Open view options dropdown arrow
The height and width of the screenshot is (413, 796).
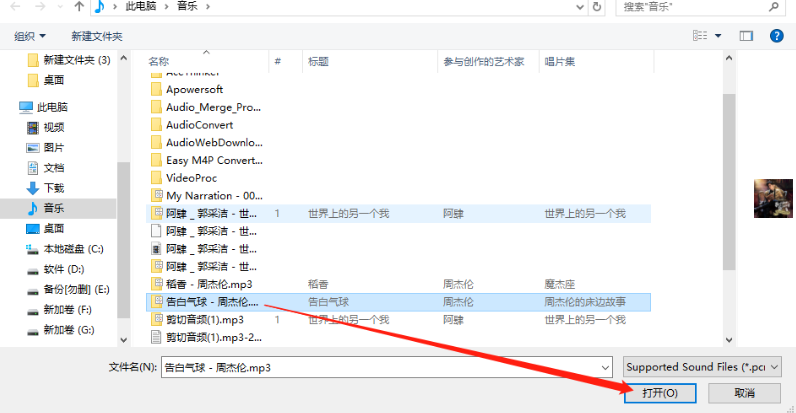click(x=718, y=36)
